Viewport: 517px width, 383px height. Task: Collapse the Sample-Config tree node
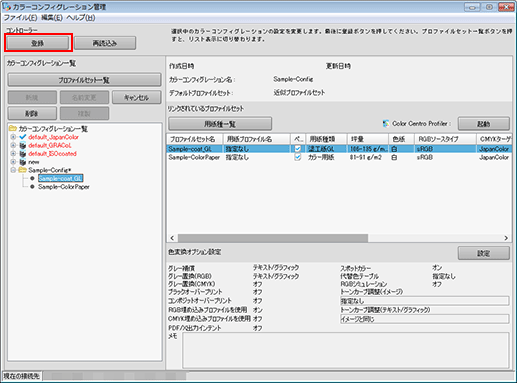tap(13, 170)
